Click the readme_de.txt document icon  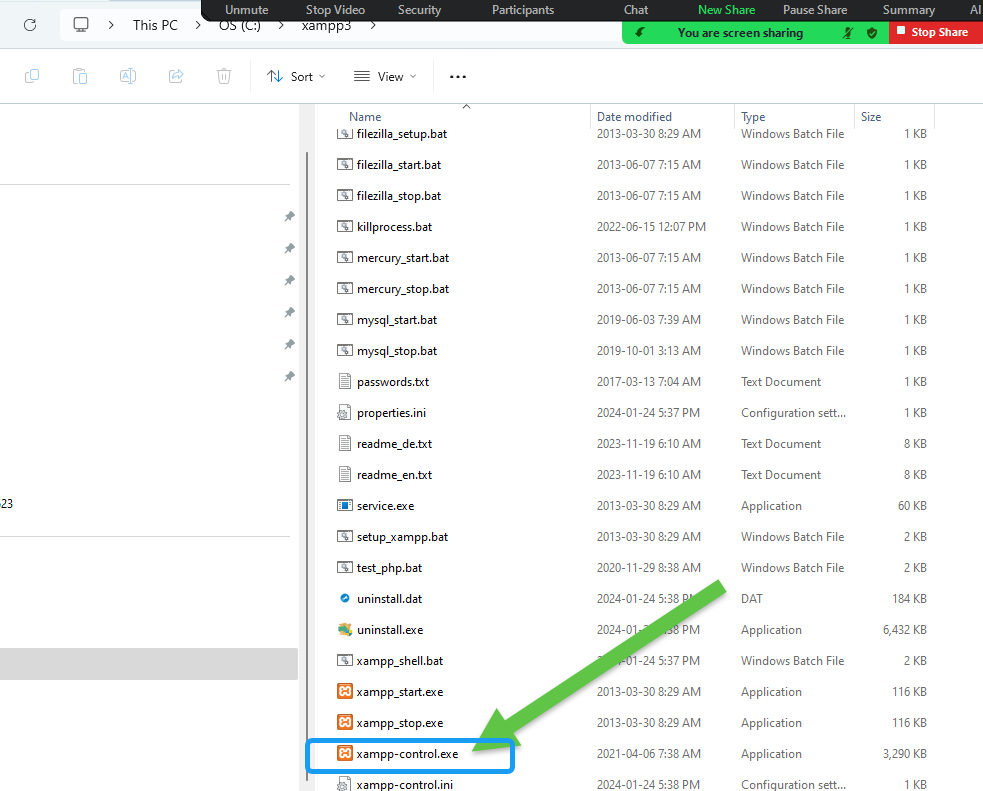(x=344, y=443)
